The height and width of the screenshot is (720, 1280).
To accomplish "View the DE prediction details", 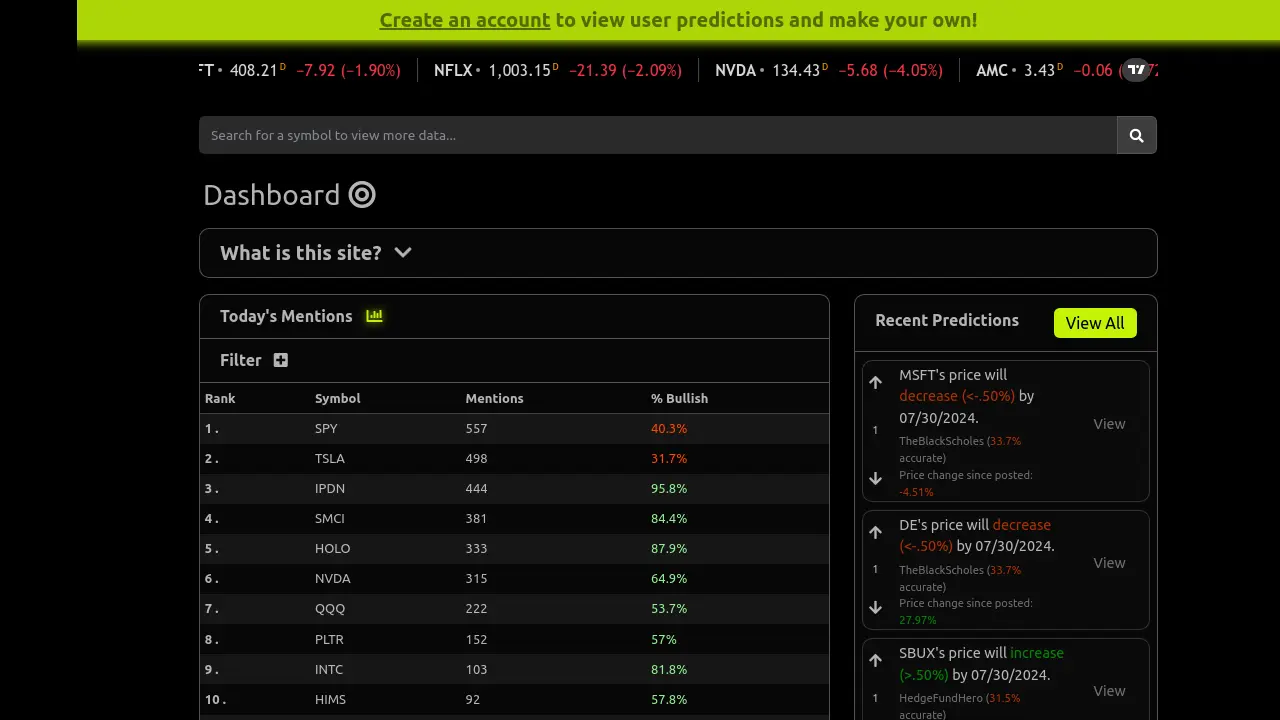I will tap(1109, 563).
